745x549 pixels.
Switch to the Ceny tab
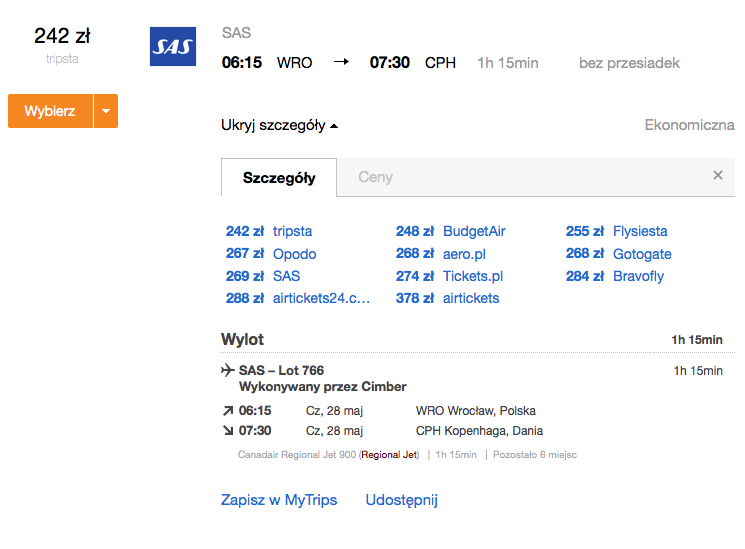pyautogui.click(x=375, y=177)
